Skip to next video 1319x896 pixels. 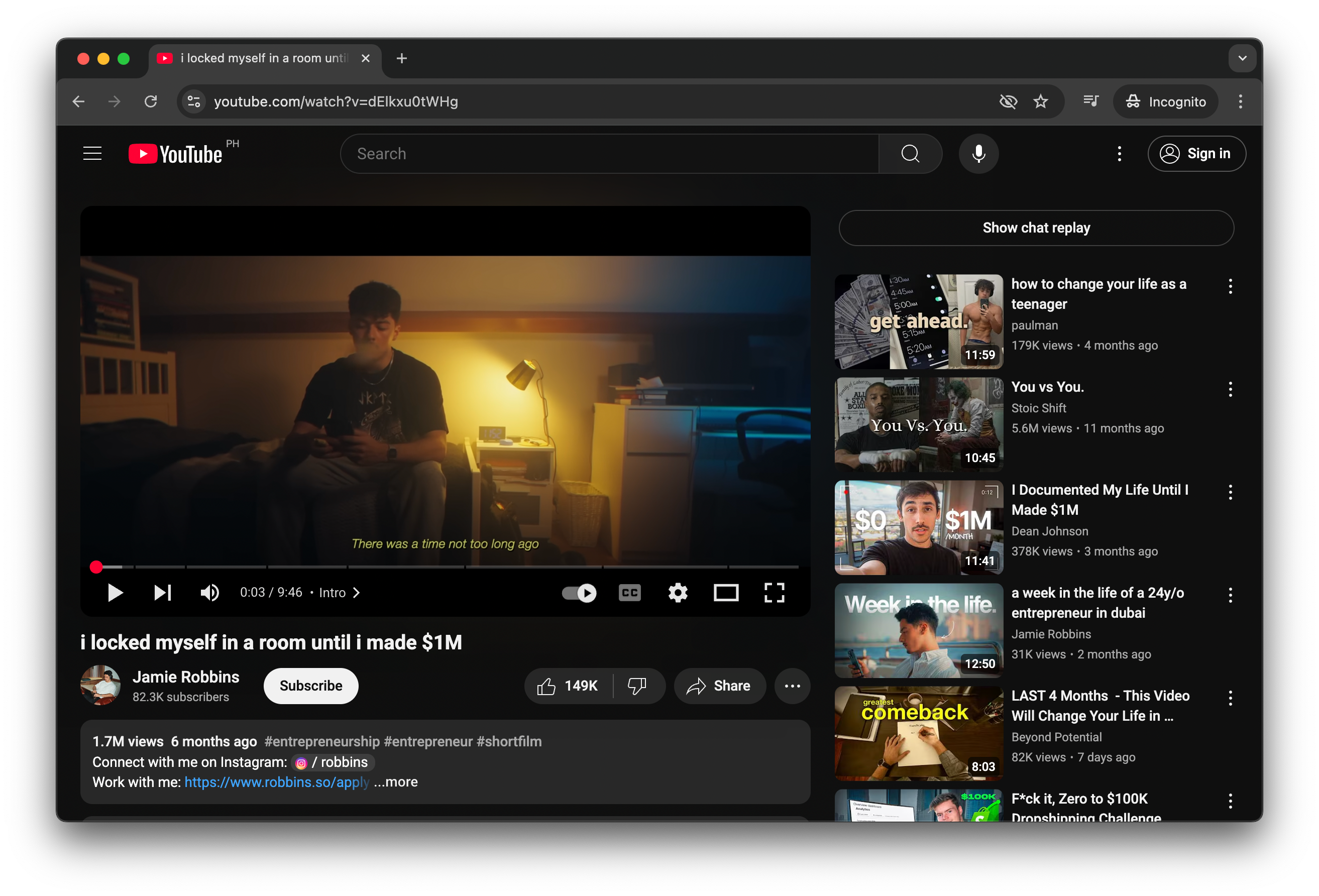[162, 593]
